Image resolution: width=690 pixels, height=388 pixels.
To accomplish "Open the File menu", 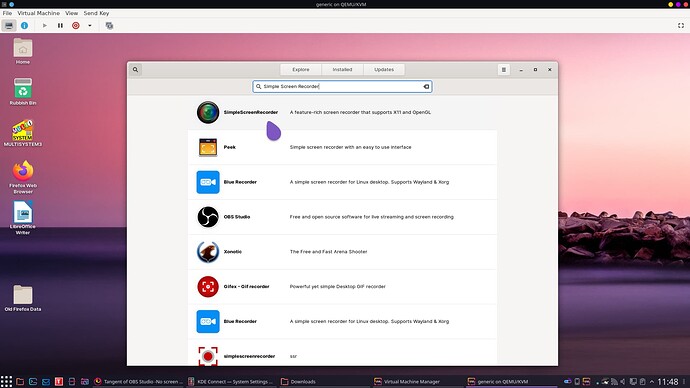I will point(7,13).
